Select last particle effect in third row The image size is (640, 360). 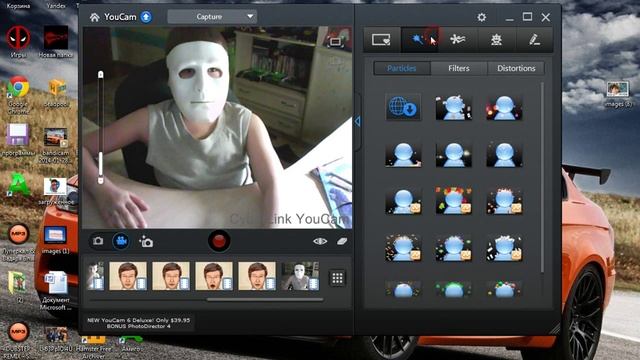click(504, 202)
